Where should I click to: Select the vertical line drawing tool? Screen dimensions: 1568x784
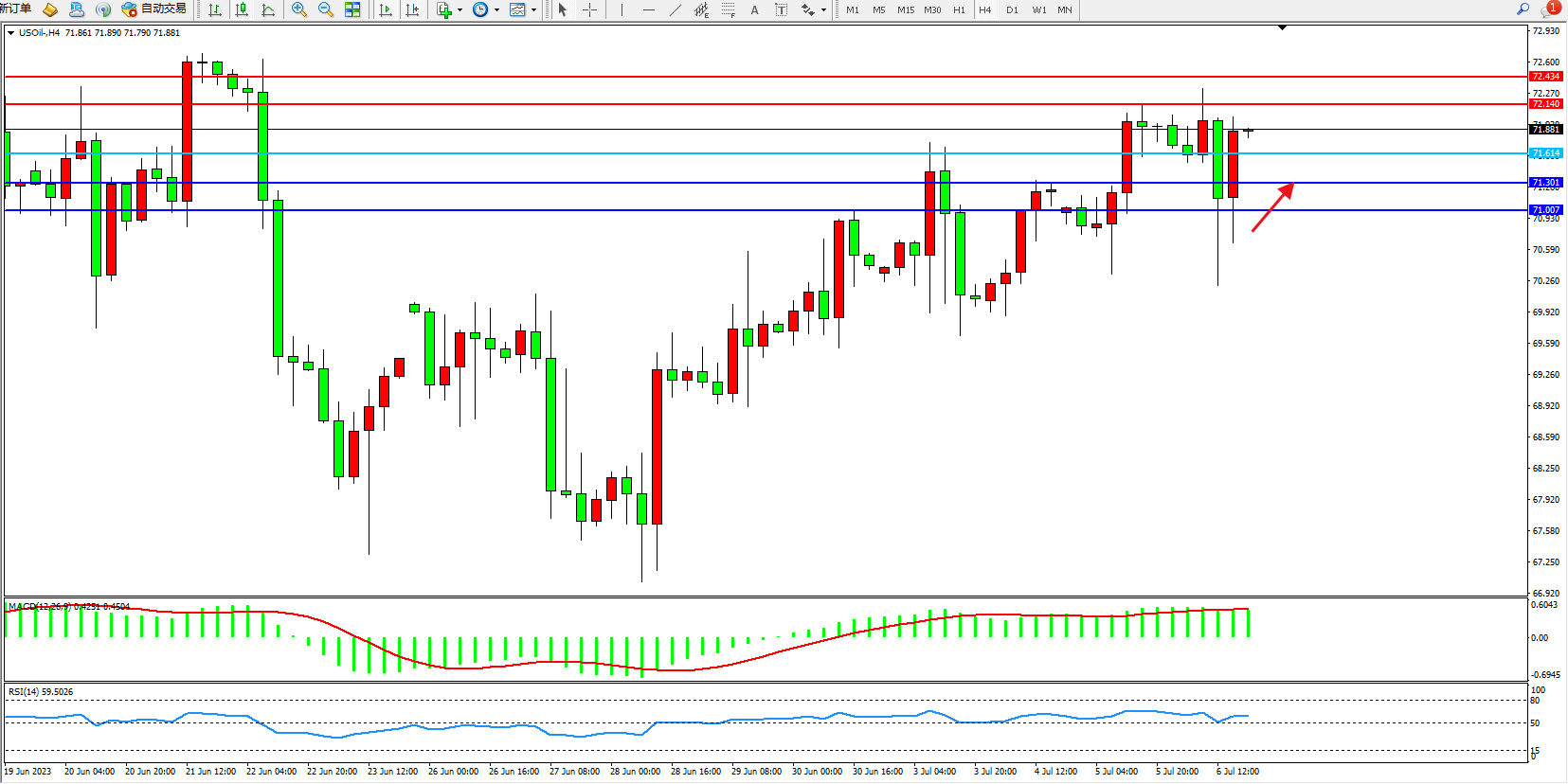[x=622, y=9]
